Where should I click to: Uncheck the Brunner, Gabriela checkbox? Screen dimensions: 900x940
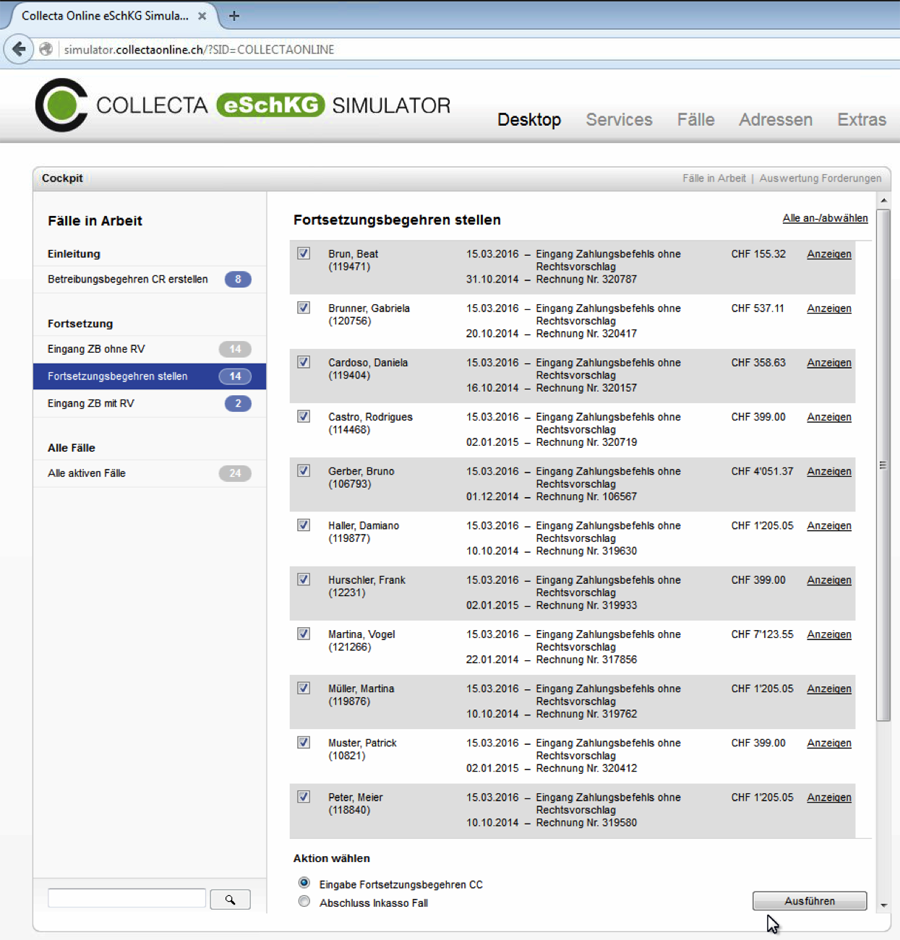click(304, 308)
